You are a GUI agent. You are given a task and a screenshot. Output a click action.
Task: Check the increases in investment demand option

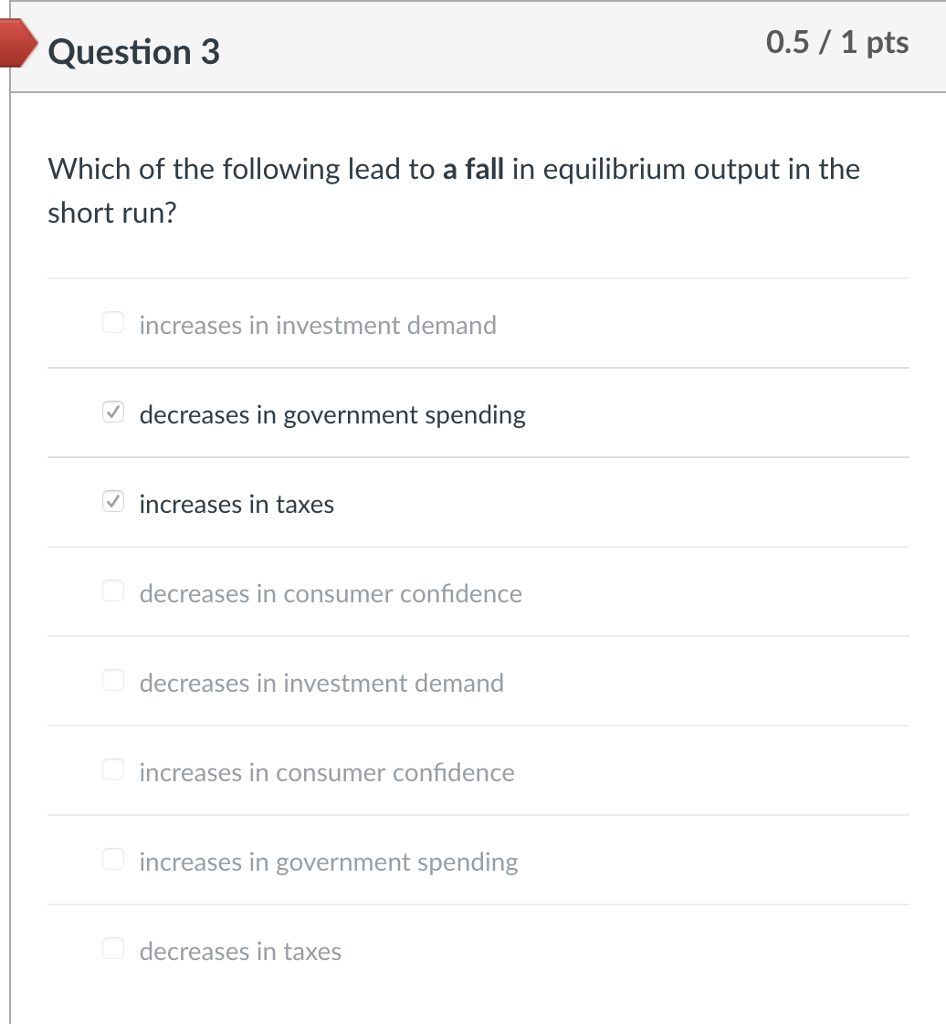click(113, 322)
